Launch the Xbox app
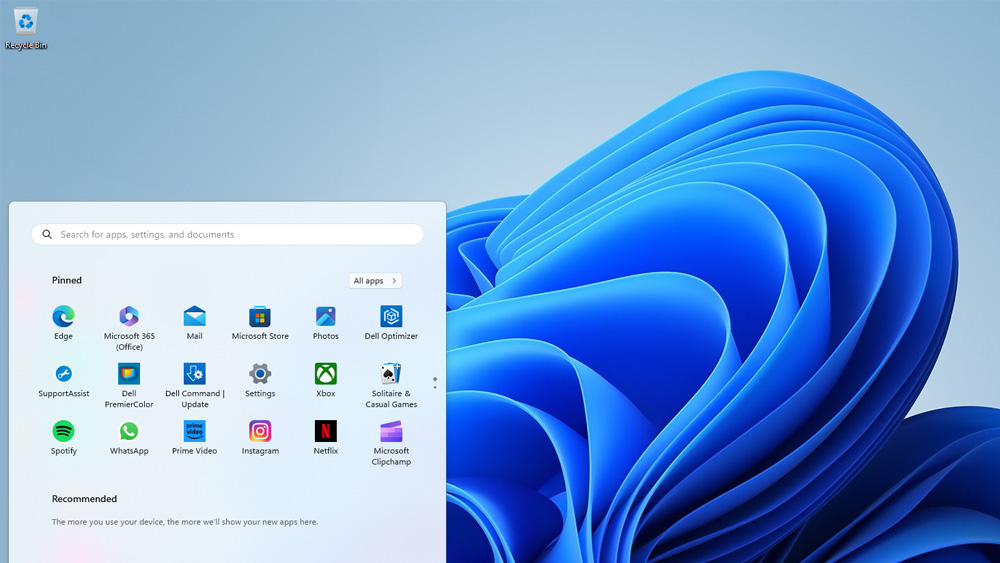 tap(325, 381)
